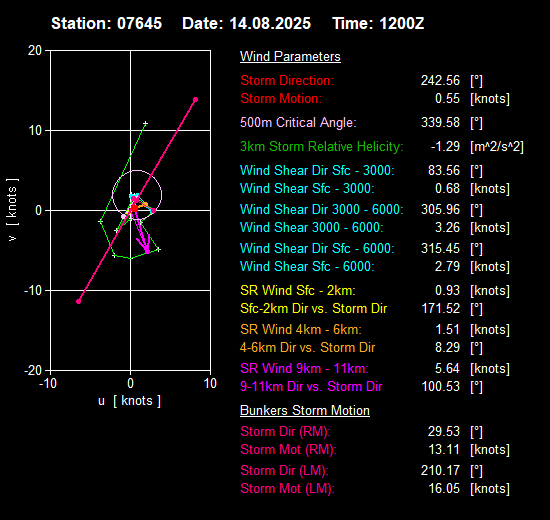Click the u [ knots ] axis label

coord(129,401)
